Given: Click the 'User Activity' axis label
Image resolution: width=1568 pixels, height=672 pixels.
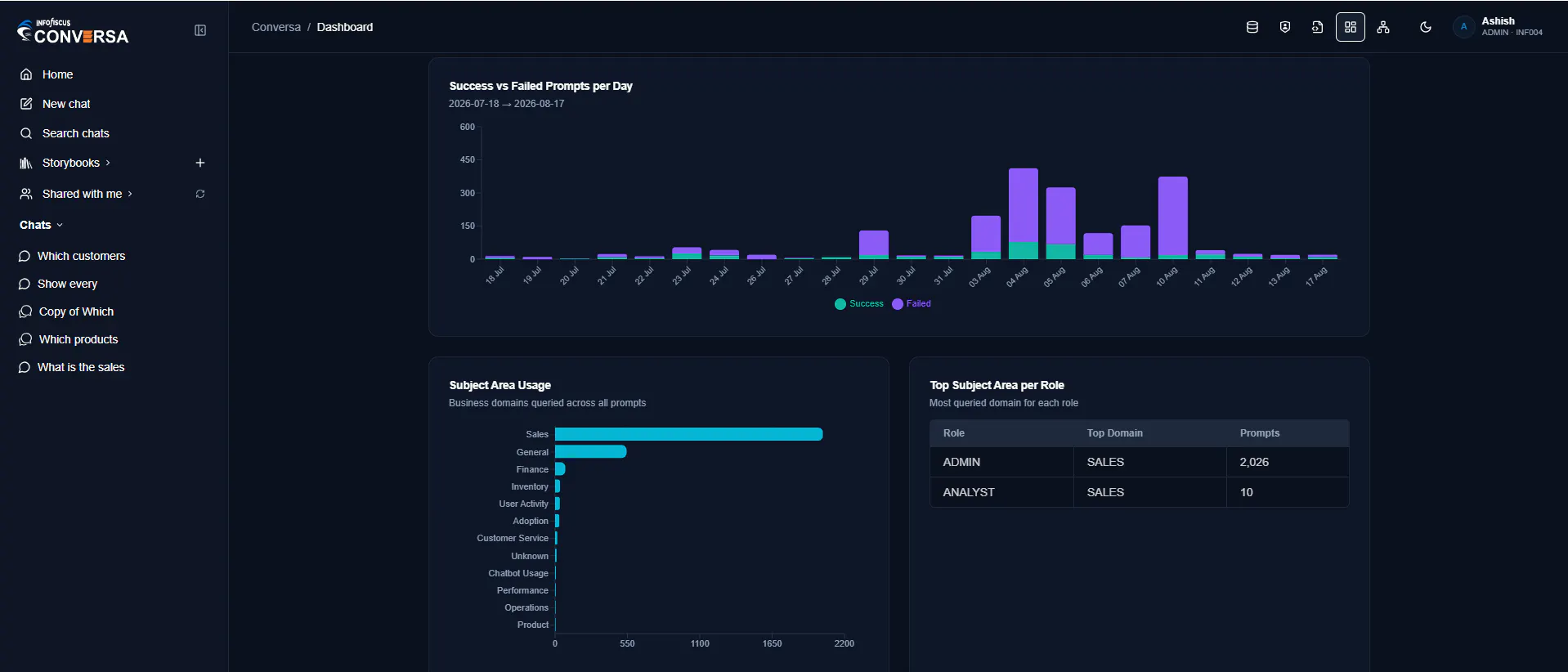Looking at the screenshot, I should [523, 504].
